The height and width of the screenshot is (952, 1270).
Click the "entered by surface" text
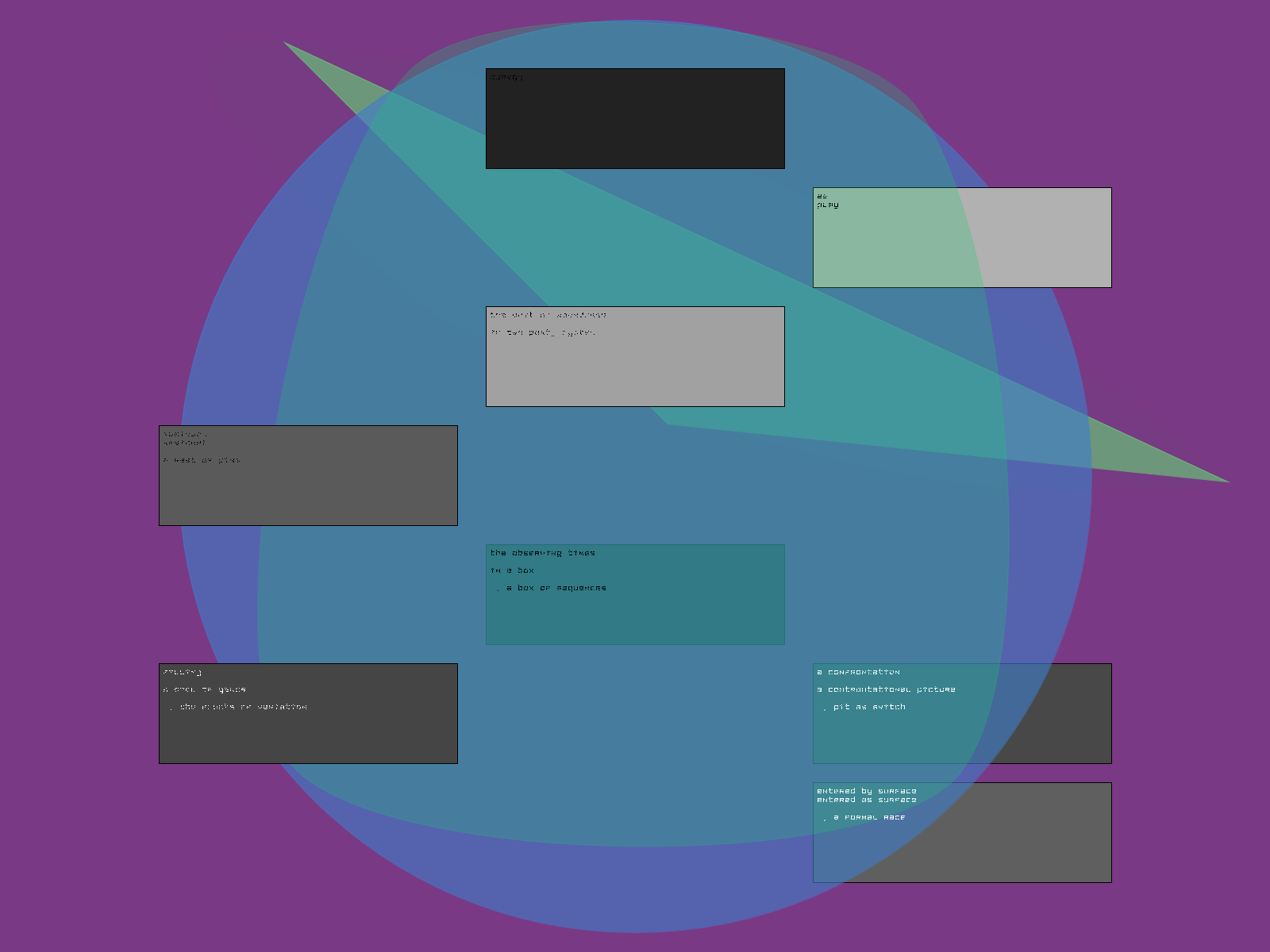[866, 791]
